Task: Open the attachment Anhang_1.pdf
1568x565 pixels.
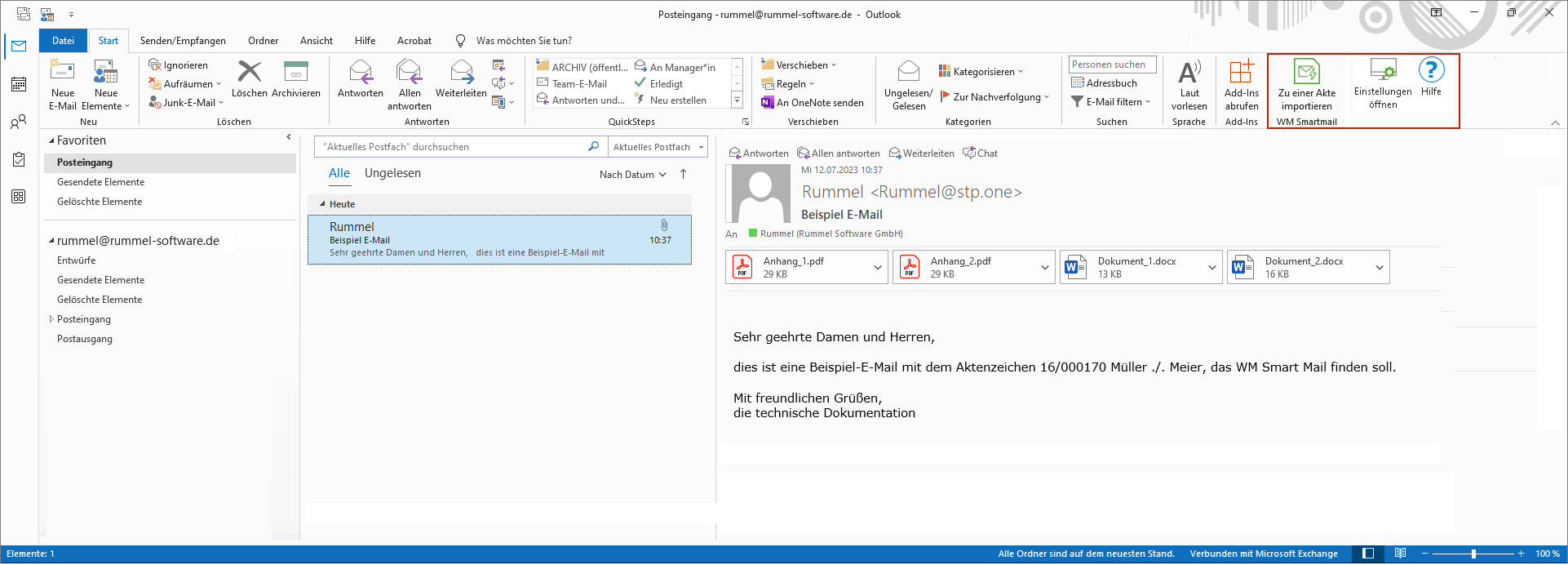Action: coord(797,267)
